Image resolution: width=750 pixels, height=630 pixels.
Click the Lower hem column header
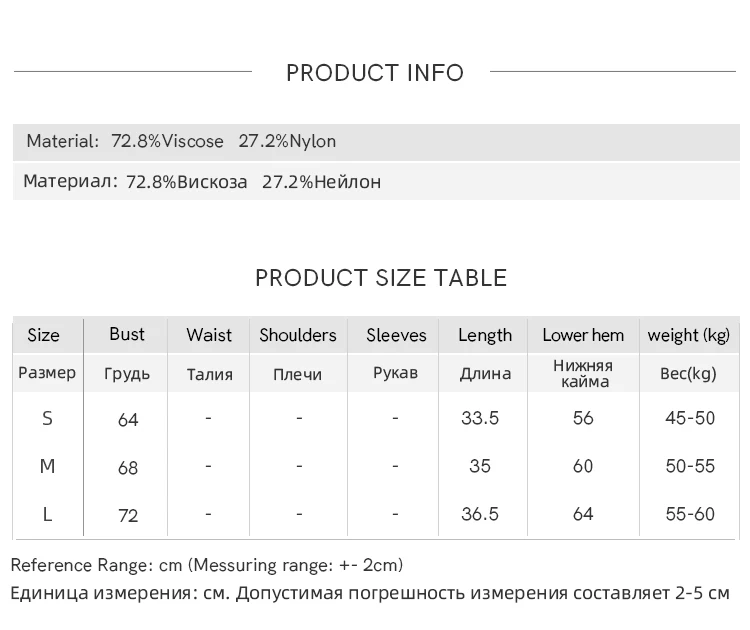click(x=583, y=335)
